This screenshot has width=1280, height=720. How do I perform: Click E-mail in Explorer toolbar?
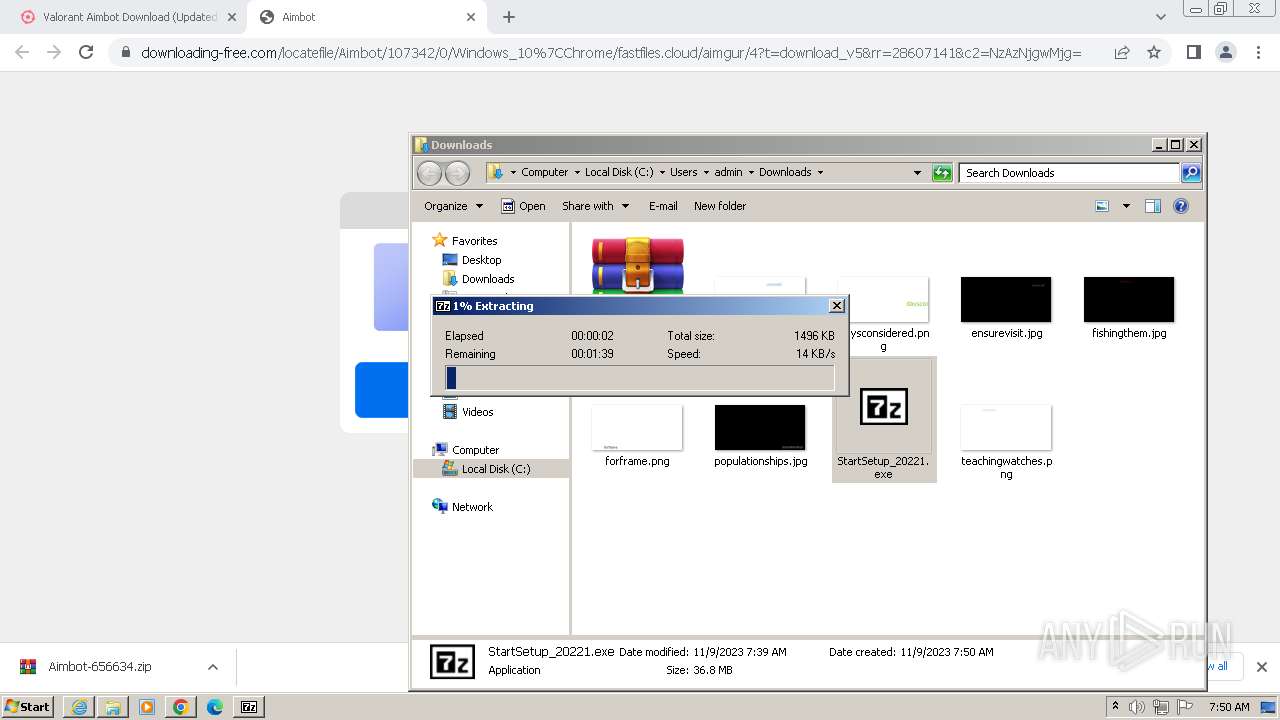coord(663,206)
